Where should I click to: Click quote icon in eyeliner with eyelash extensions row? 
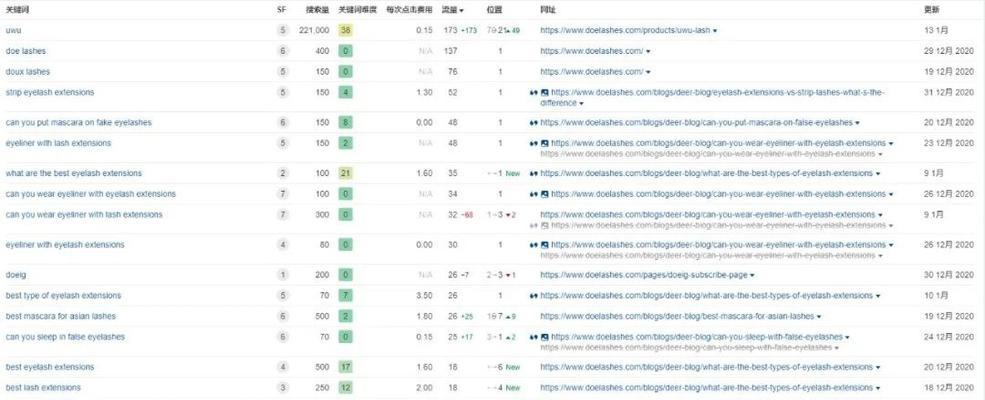tap(534, 245)
